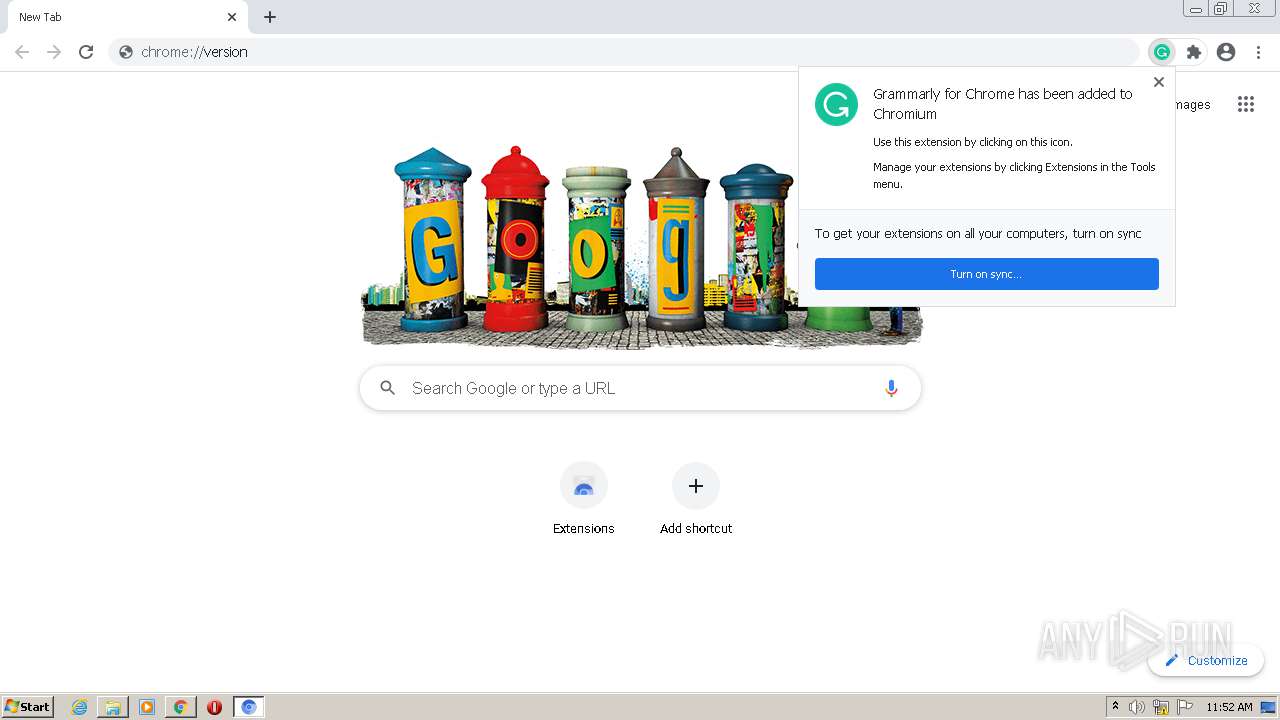Open the Opera taskbar icon
The width and height of the screenshot is (1280, 720).
pyautogui.click(x=214, y=707)
